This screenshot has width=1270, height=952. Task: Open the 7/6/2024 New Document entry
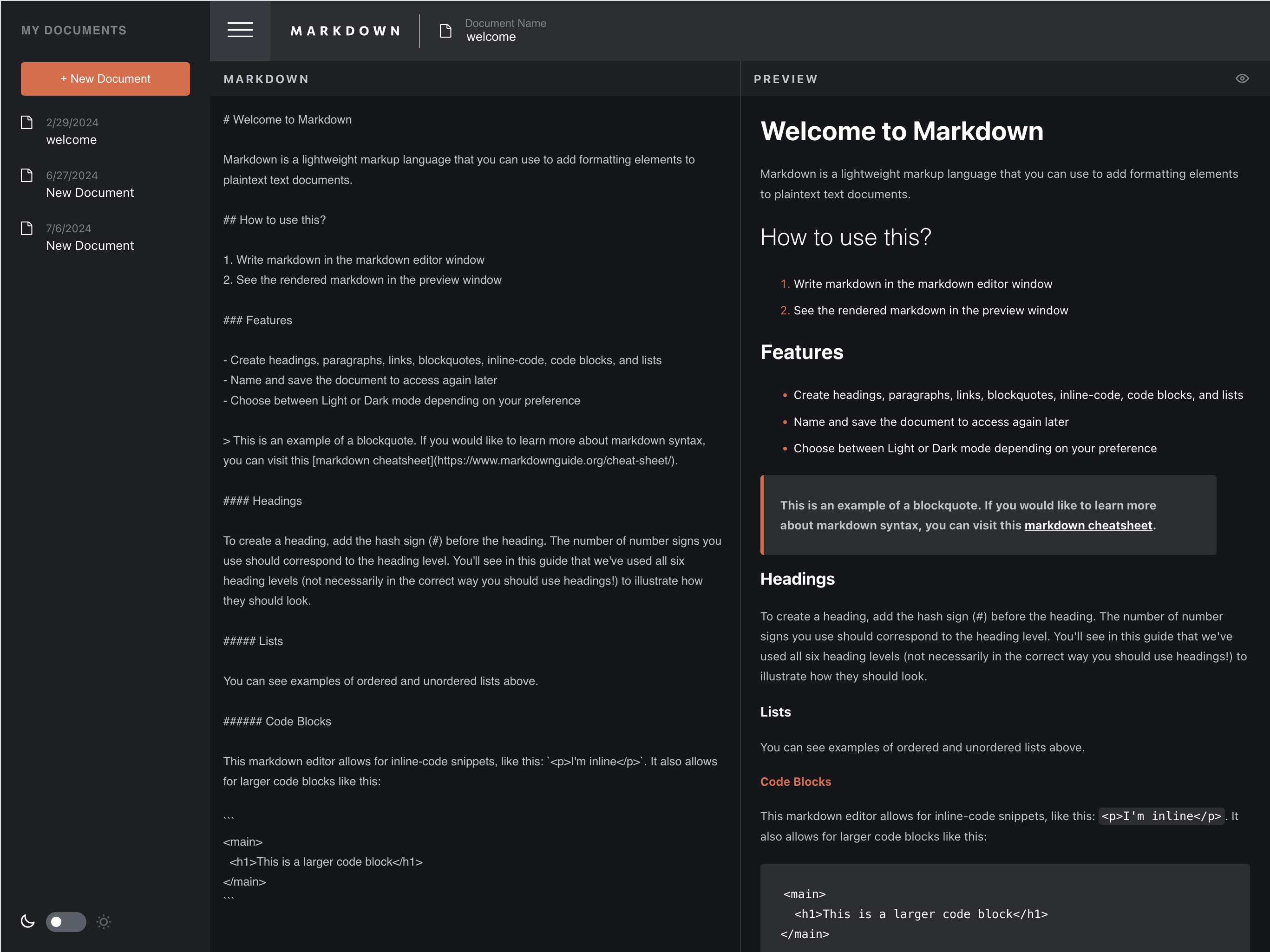(90, 237)
